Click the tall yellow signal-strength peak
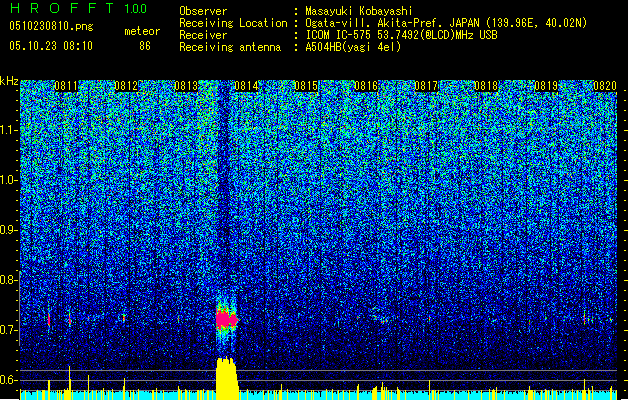Viewport: 629px width, 400px height. 227,378
